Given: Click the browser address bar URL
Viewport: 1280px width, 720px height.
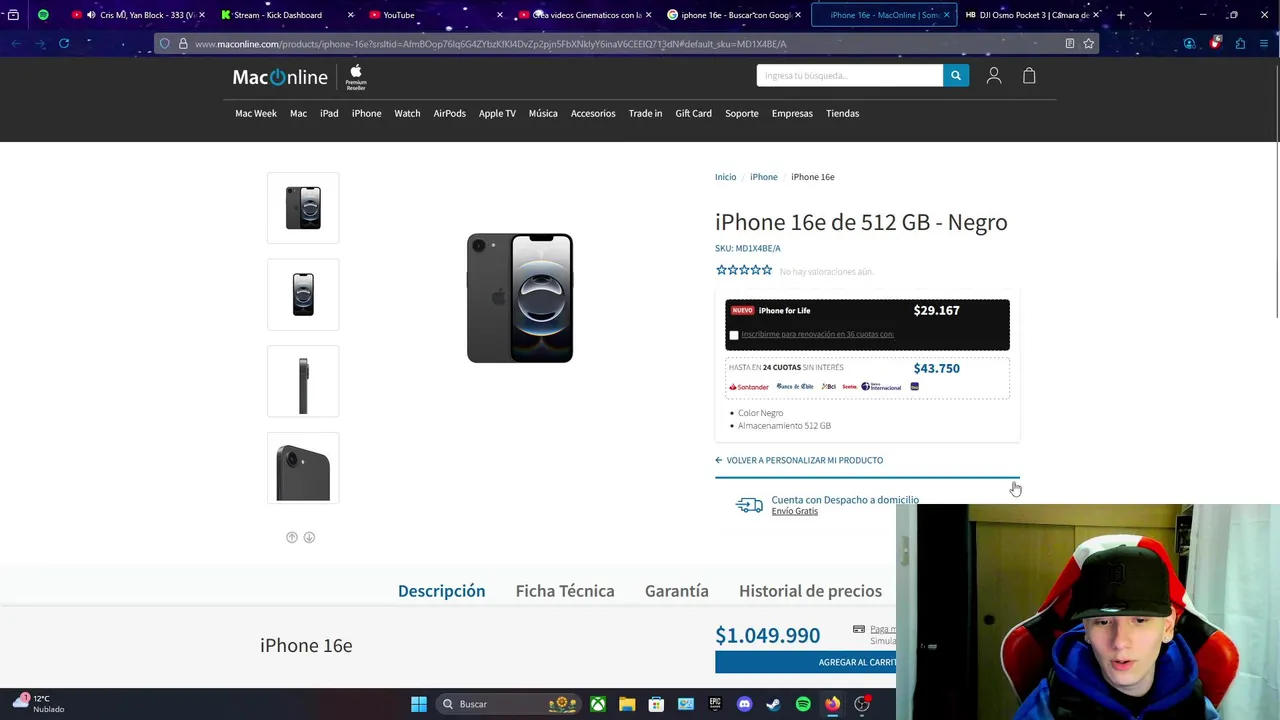Looking at the screenshot, I should 490,44.
